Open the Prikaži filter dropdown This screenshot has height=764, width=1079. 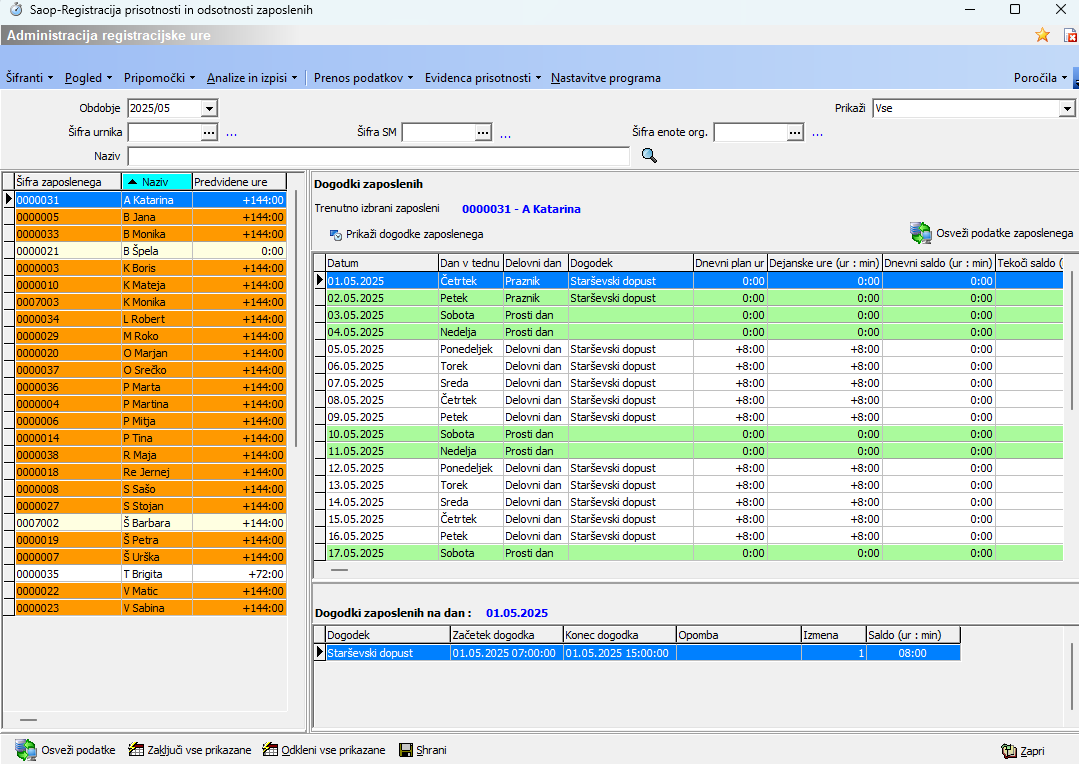[1066, 108]
